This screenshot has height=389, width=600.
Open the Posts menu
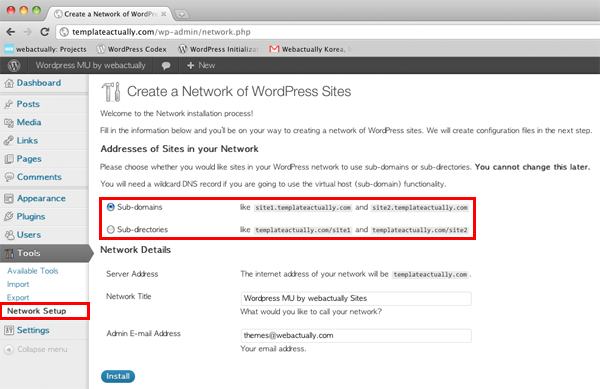pos(28,104)
